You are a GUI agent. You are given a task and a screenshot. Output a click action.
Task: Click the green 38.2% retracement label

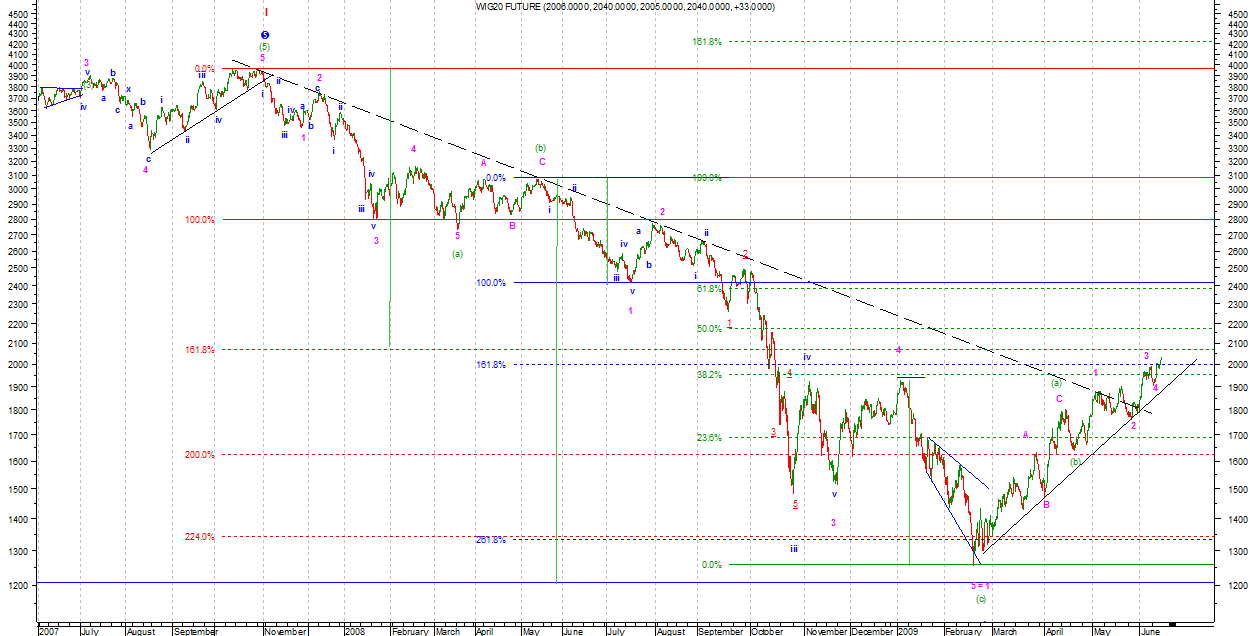click(x=709, y=375)
